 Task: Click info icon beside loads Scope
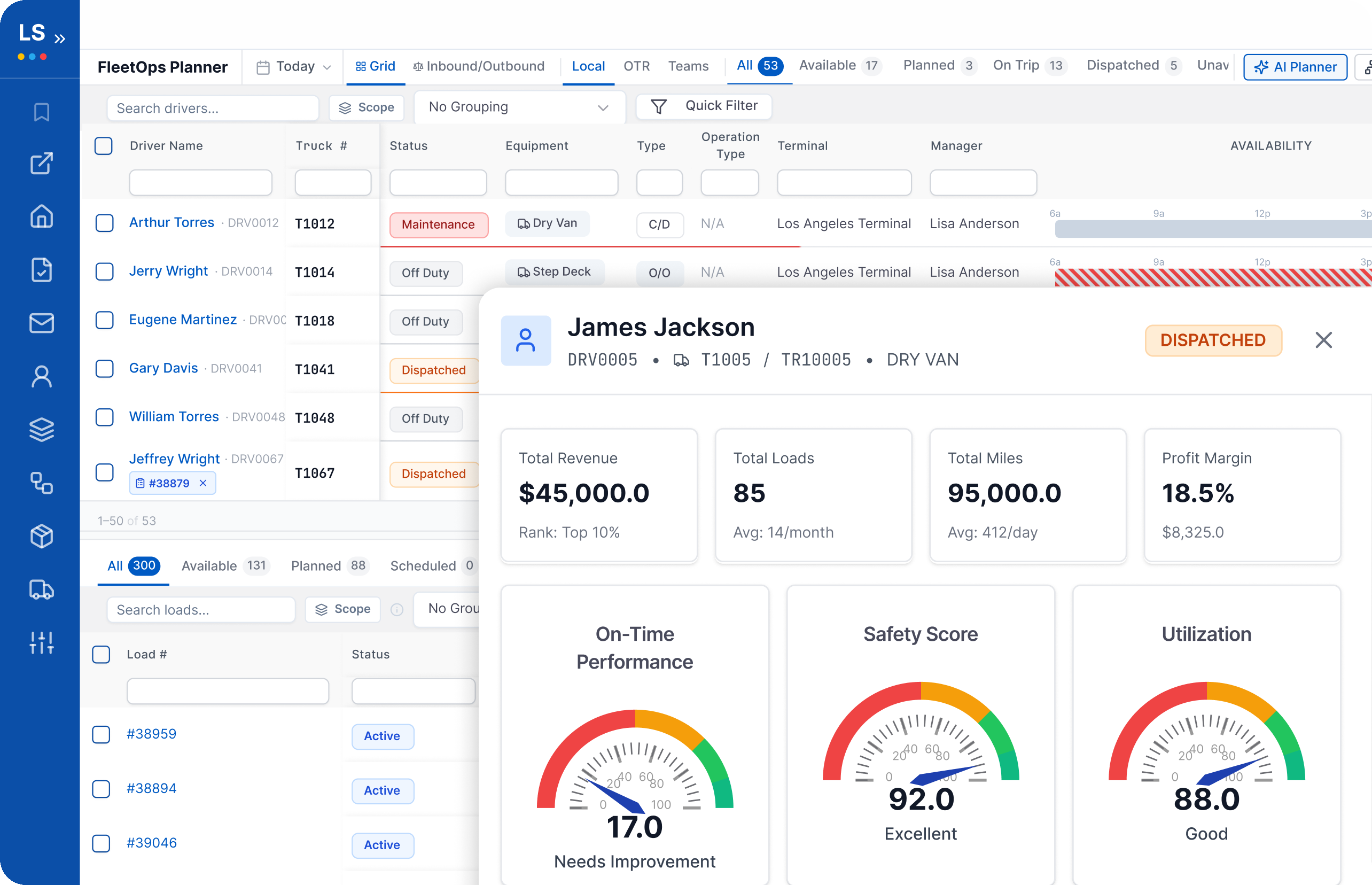[397, 610]
